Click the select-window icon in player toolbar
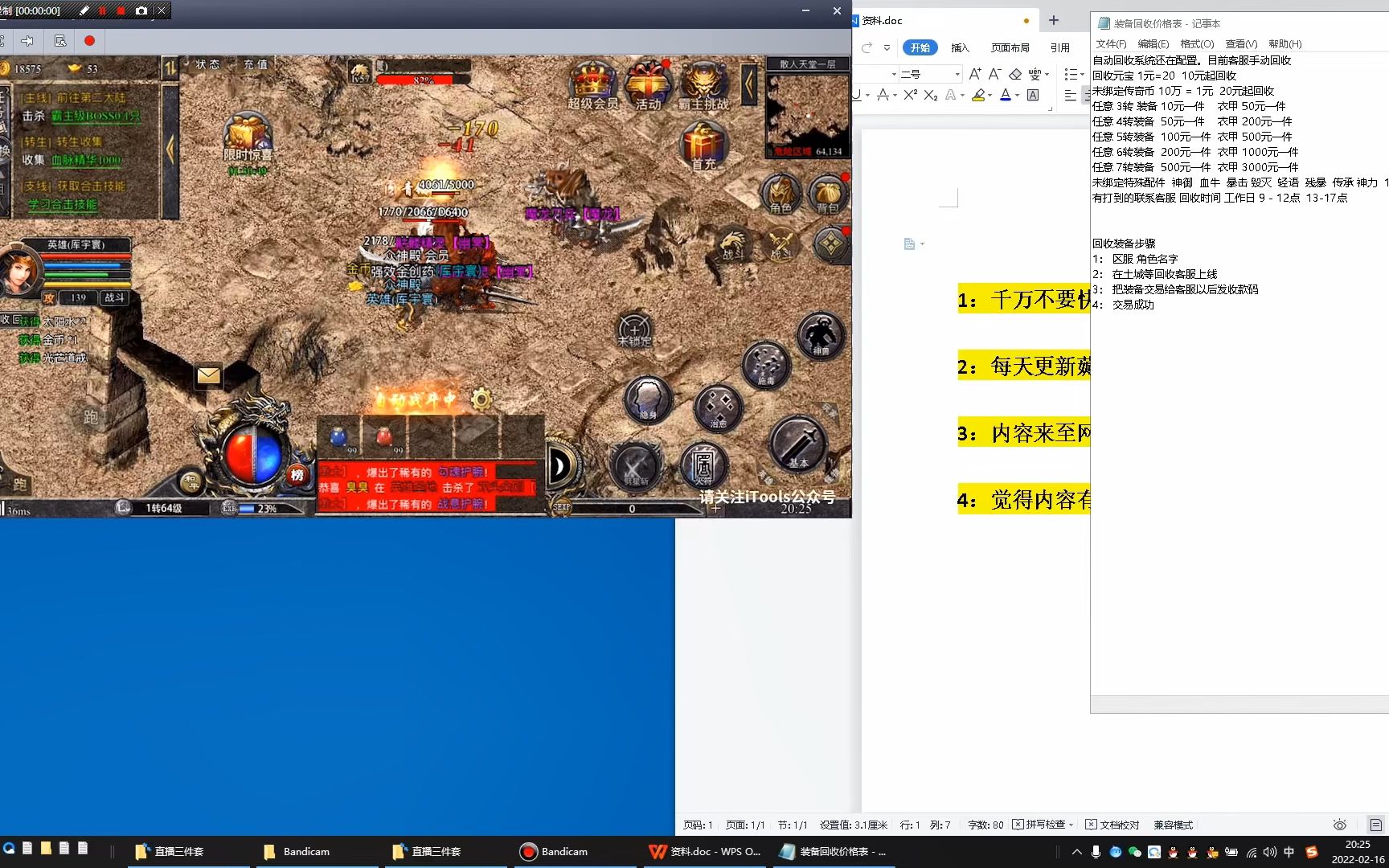The height and width of the screenshot is (868, 1389). coord(60,40)
